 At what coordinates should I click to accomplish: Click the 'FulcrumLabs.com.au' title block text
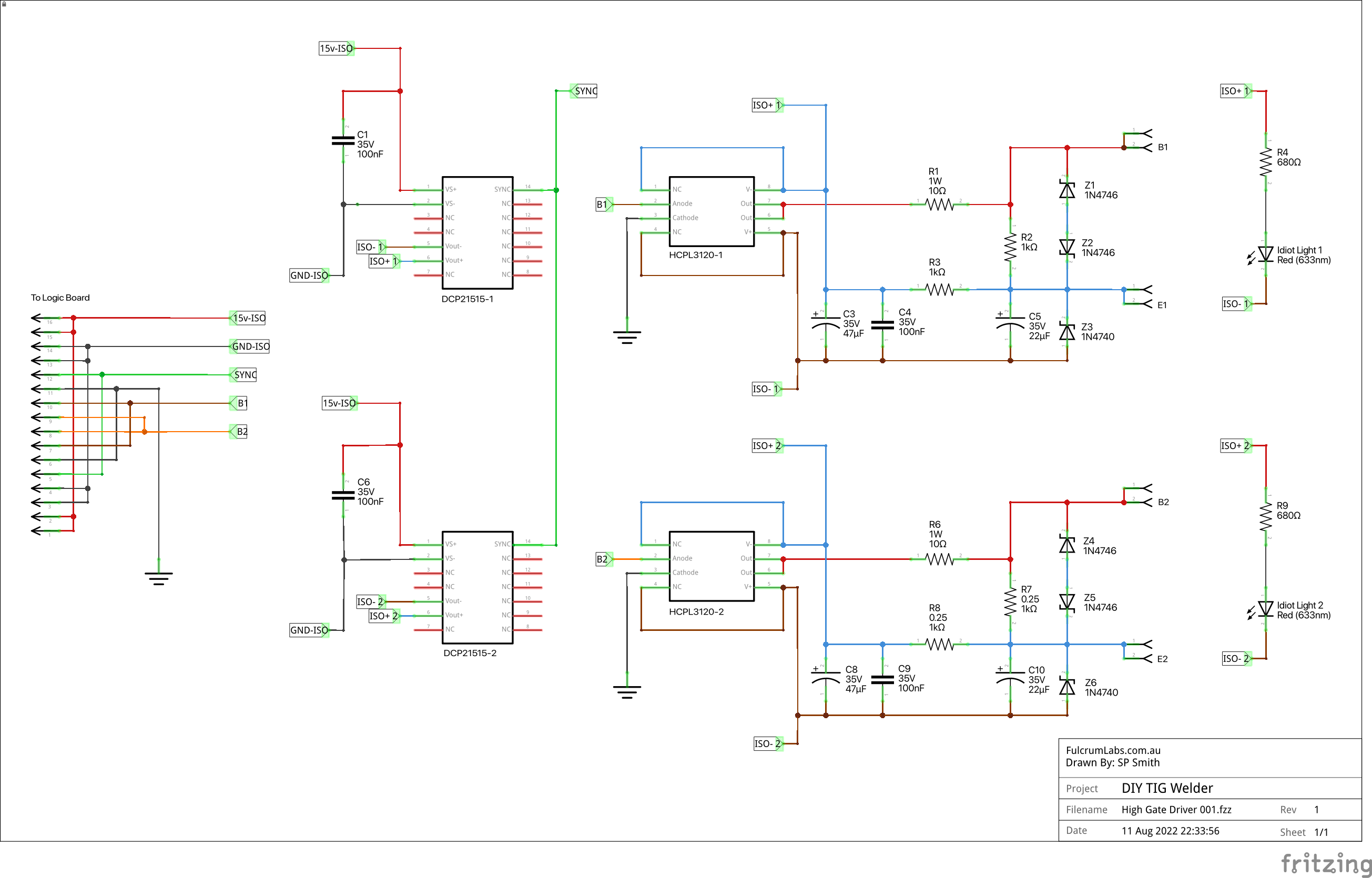tap(1113, 750)
